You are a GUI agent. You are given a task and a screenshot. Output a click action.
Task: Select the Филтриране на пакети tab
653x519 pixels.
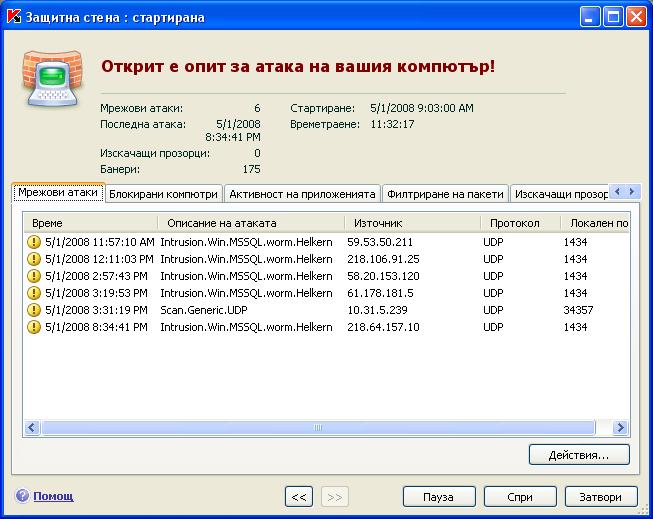tap(443, 193)
